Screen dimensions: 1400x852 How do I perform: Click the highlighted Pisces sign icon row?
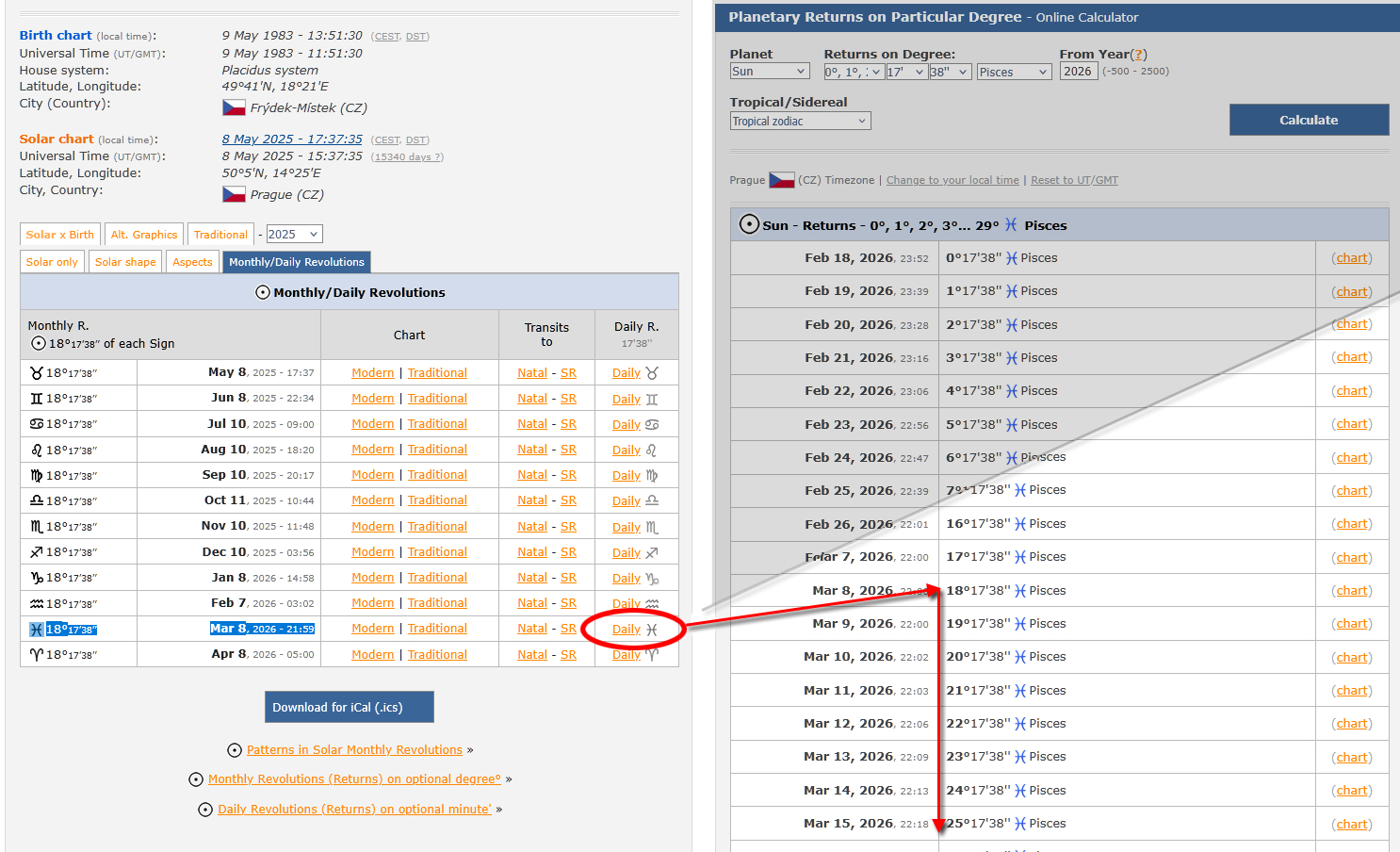(37, 630)
